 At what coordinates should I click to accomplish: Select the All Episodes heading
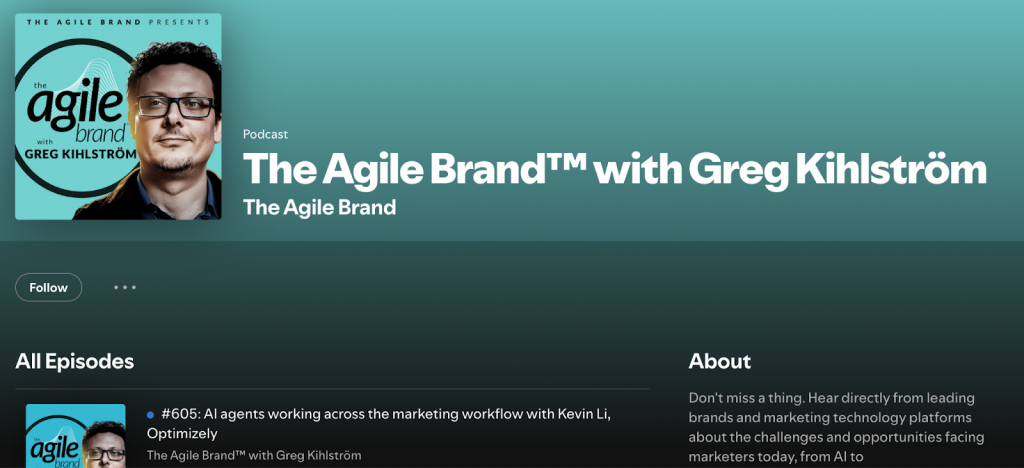[x=74, y=361]
